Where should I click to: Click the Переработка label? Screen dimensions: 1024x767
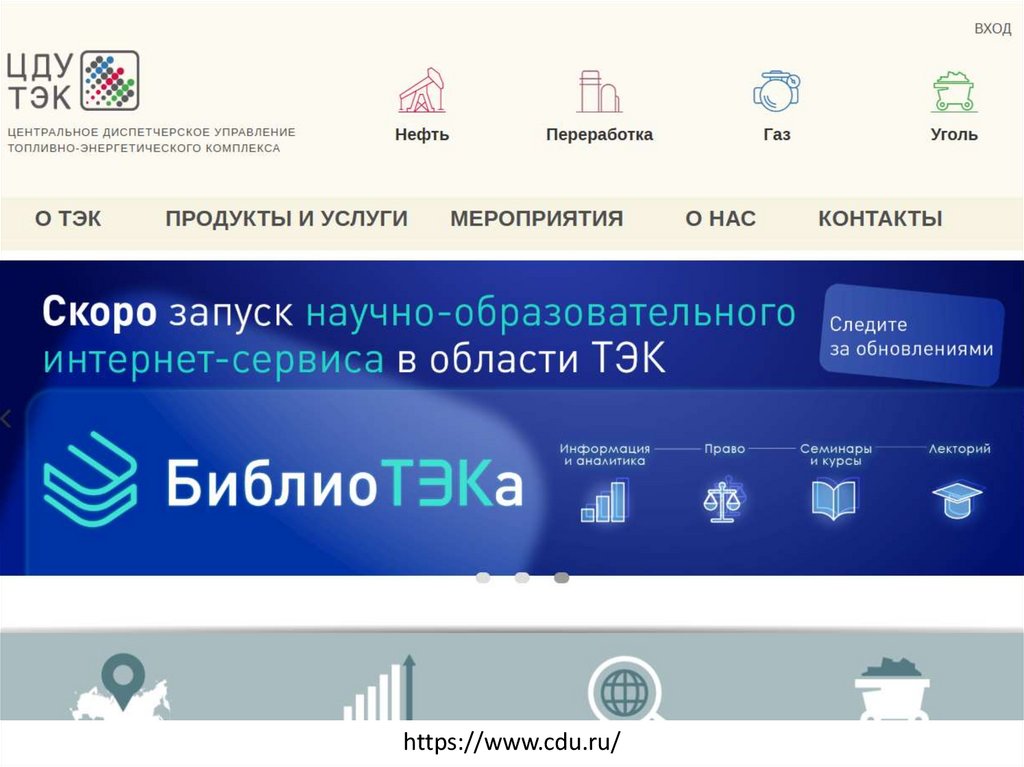pyautogui.click(x=600, y=135)
